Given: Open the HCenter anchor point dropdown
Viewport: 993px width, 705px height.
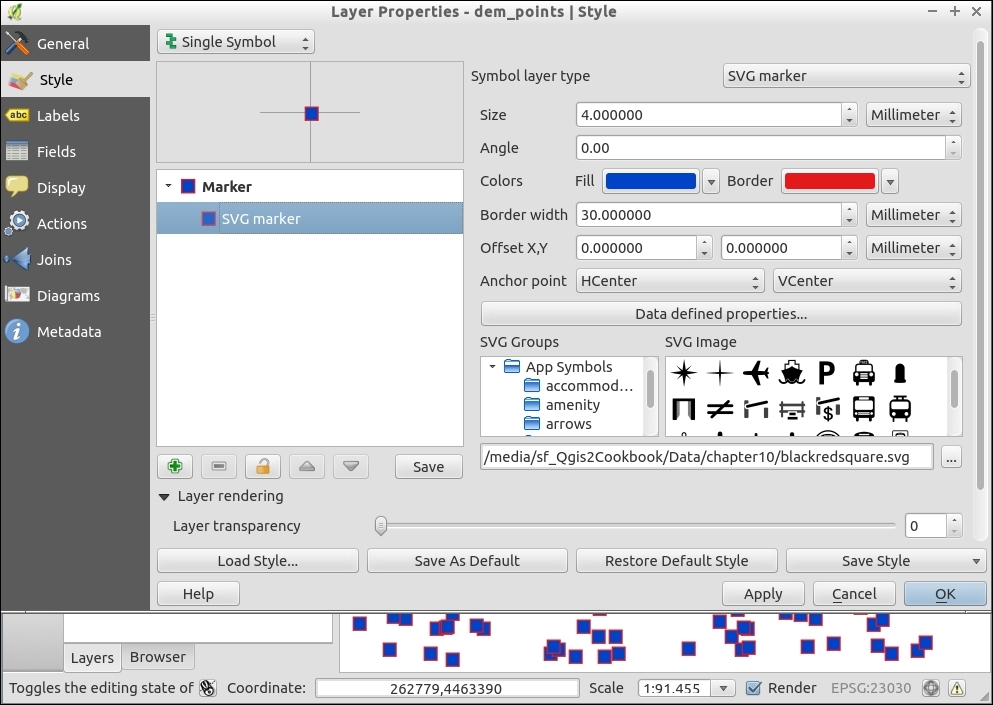Looking at the screenshot, I should pos(670,281).
